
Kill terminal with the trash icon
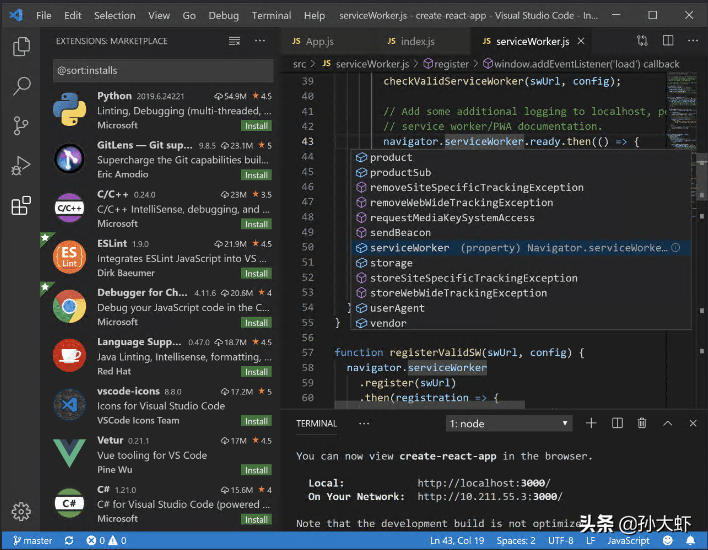[x=641, y=423]
